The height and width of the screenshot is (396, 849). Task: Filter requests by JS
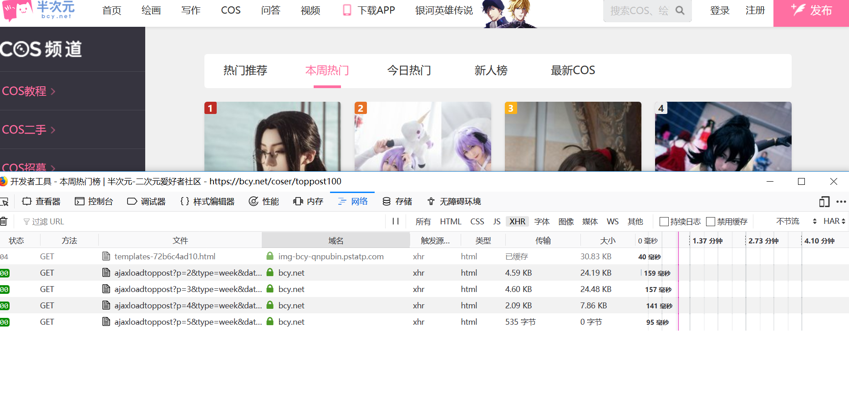click(x=497, y=222)
